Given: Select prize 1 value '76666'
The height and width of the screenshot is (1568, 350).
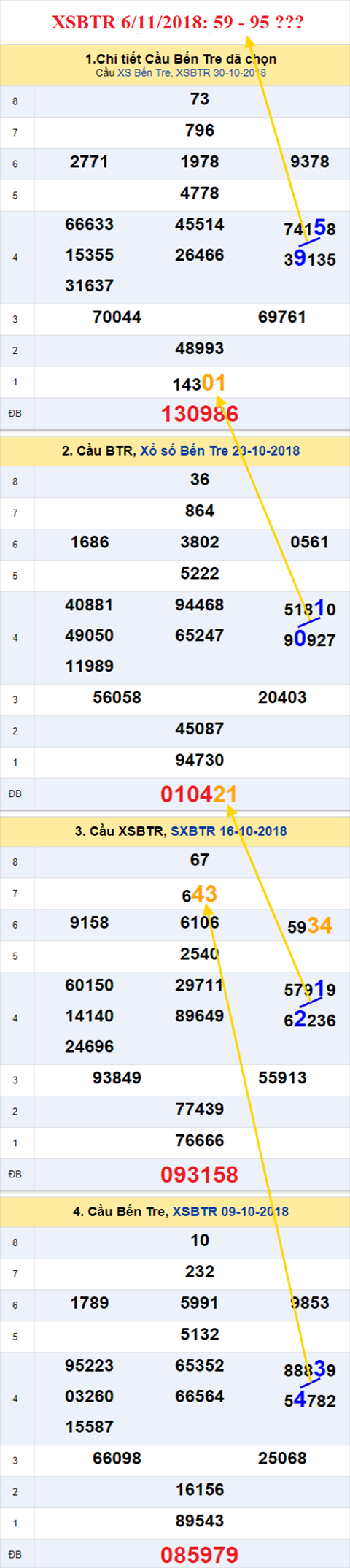Looking at the screenshot, I should pos(199,1141).
